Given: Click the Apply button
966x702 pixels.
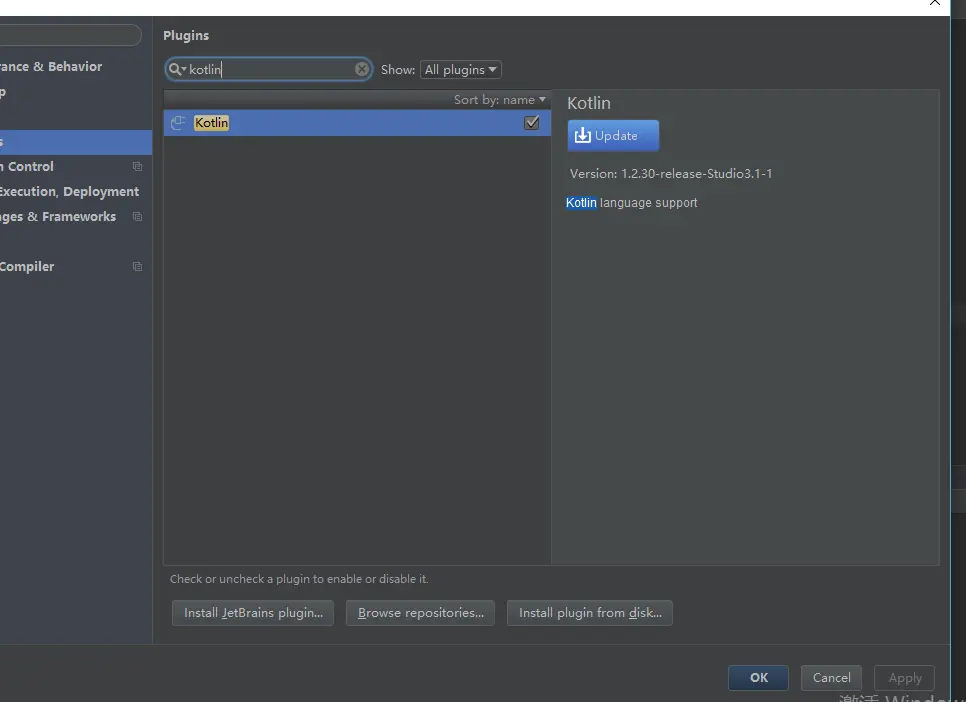Looking at the screenshot, I should (904, 677).
